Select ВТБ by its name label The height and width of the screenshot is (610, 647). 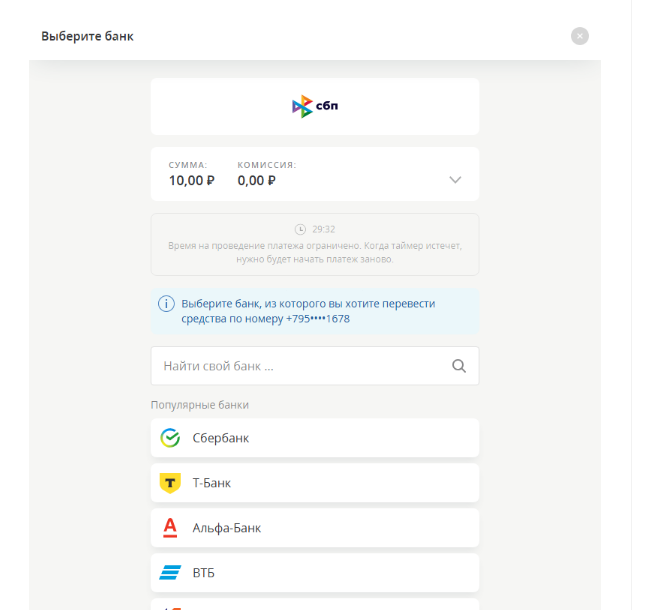[204, 573]
